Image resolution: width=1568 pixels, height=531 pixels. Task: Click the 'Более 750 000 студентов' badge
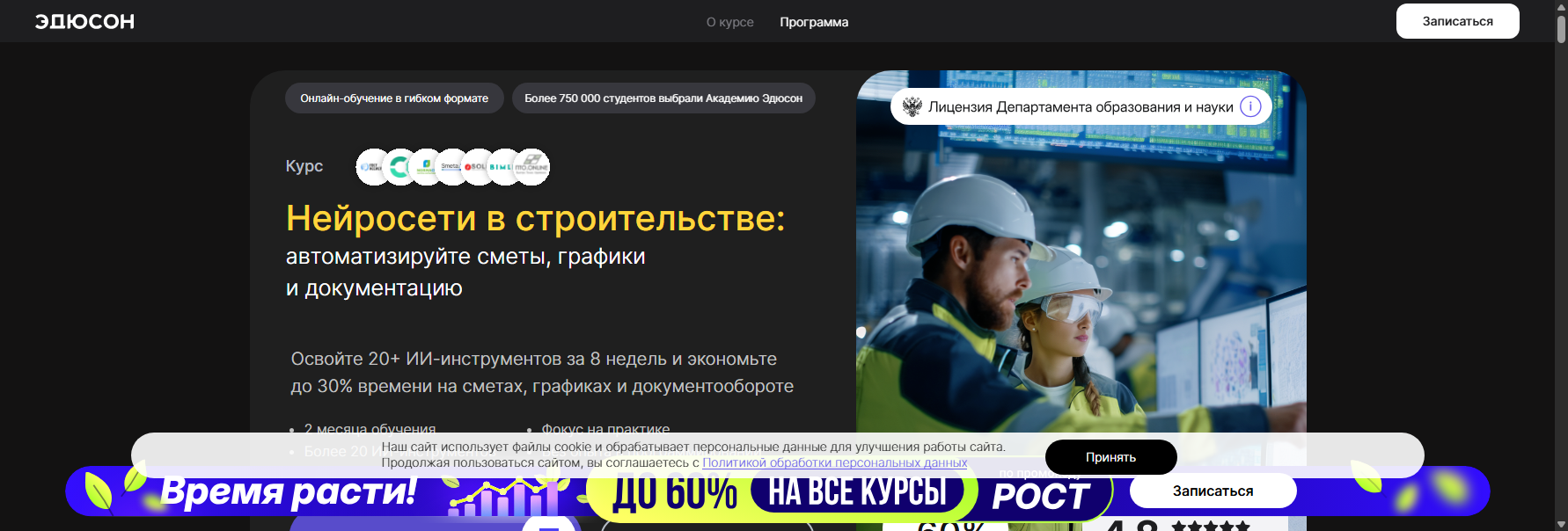pos(663,98)
